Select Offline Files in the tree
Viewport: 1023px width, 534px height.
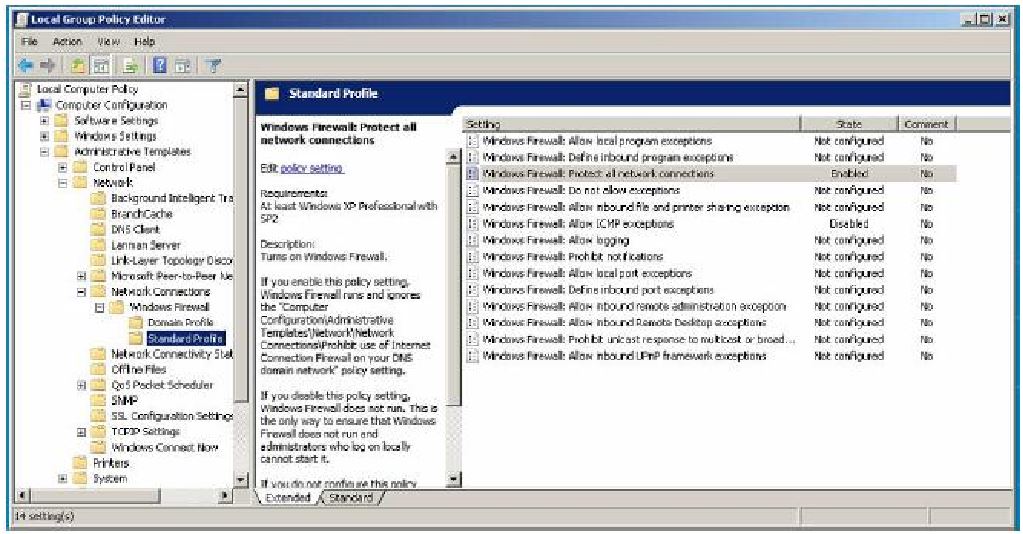[x=138, y=369]
